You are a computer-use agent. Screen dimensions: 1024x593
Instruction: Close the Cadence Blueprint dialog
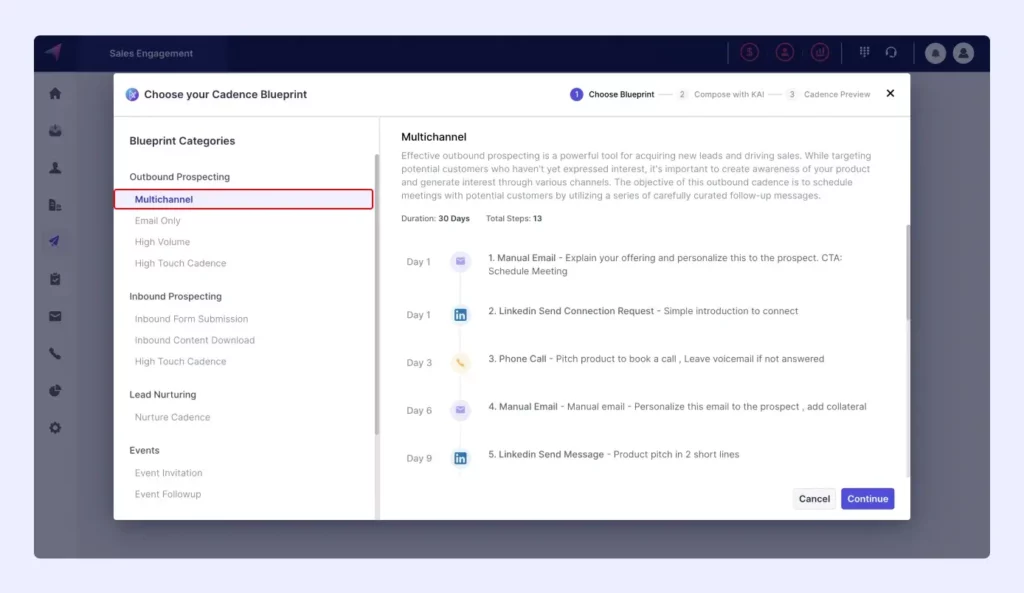pyautogui.click(x=890, y=93)
